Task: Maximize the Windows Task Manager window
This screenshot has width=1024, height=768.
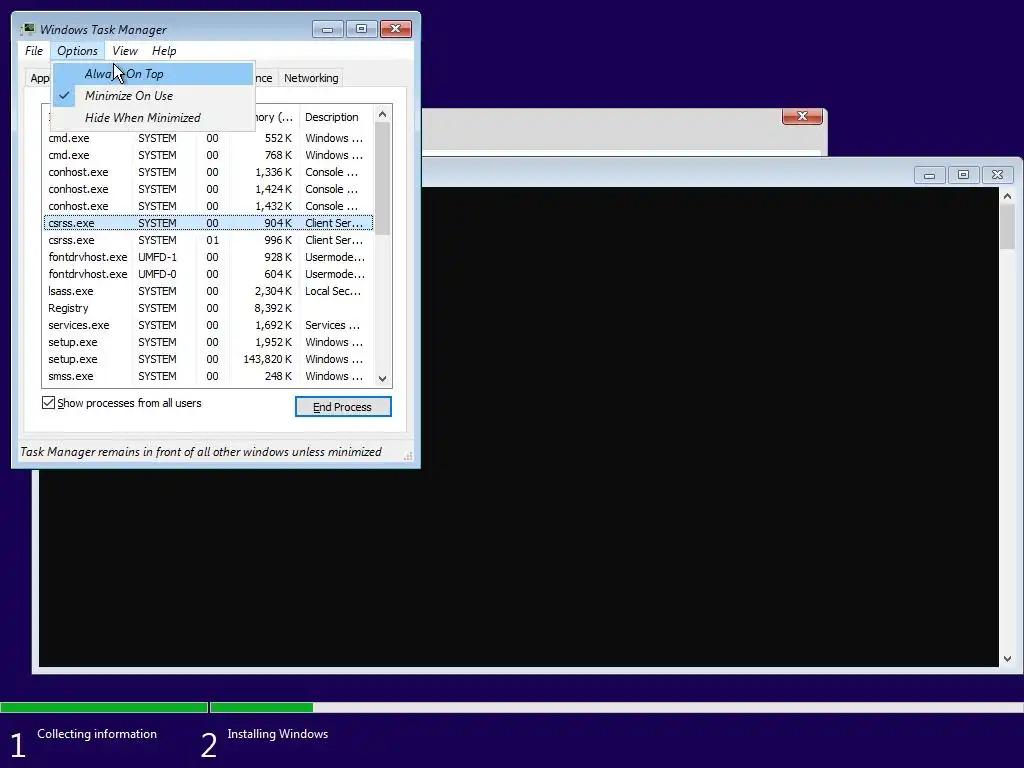Action: (361, 29)
